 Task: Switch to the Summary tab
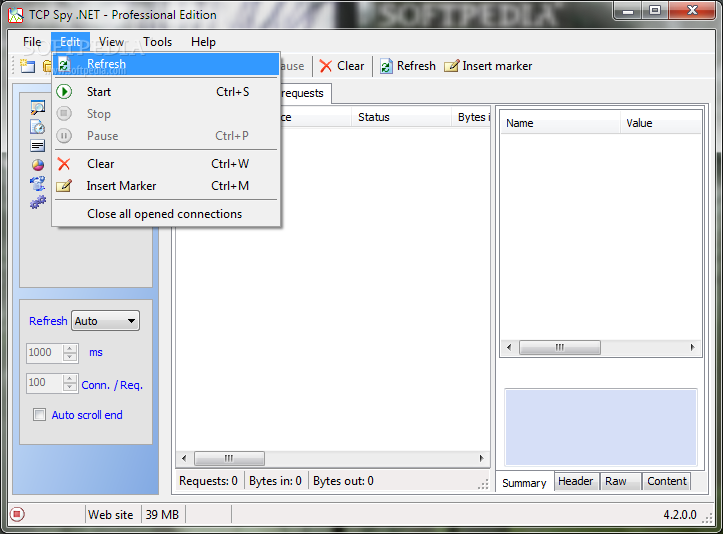(x=524, y=483)
